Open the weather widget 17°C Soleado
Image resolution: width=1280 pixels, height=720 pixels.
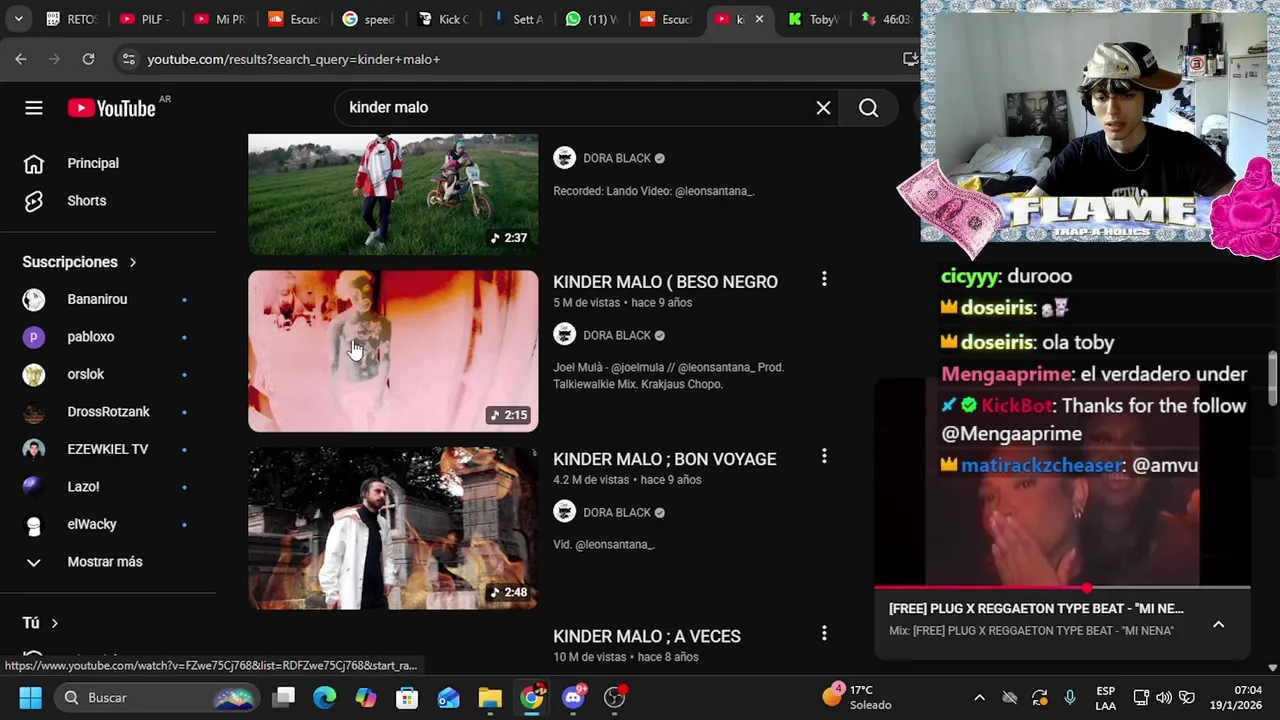point(858,697)
